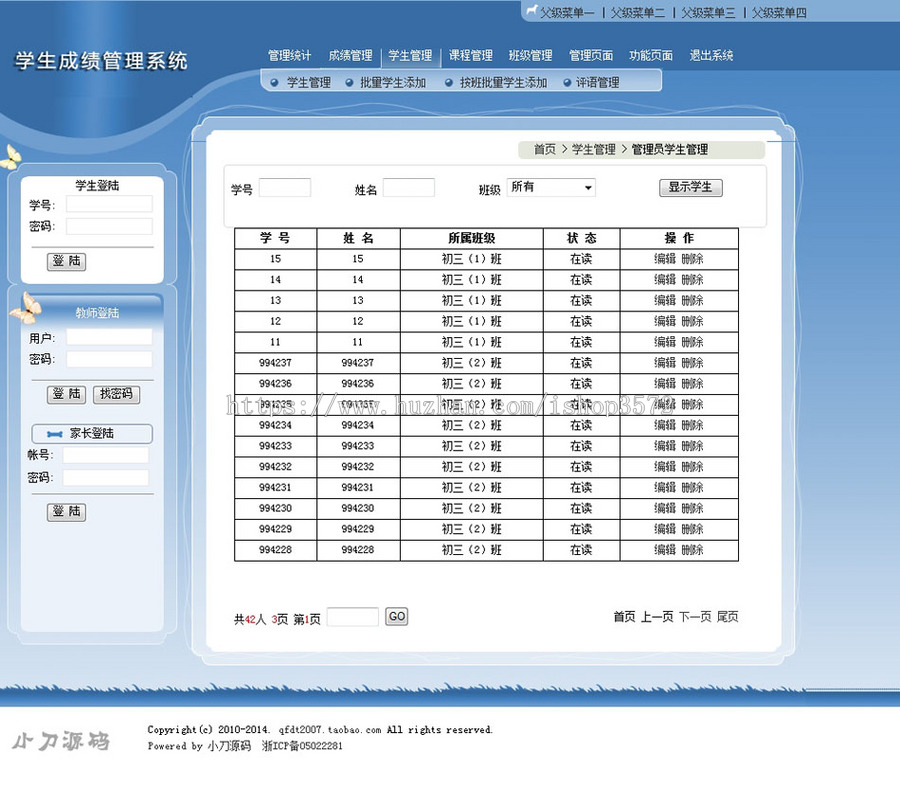The width and height of the screenshot is (900, 806).
Task: Click the 家长登陆 header button
Action: 92,433
